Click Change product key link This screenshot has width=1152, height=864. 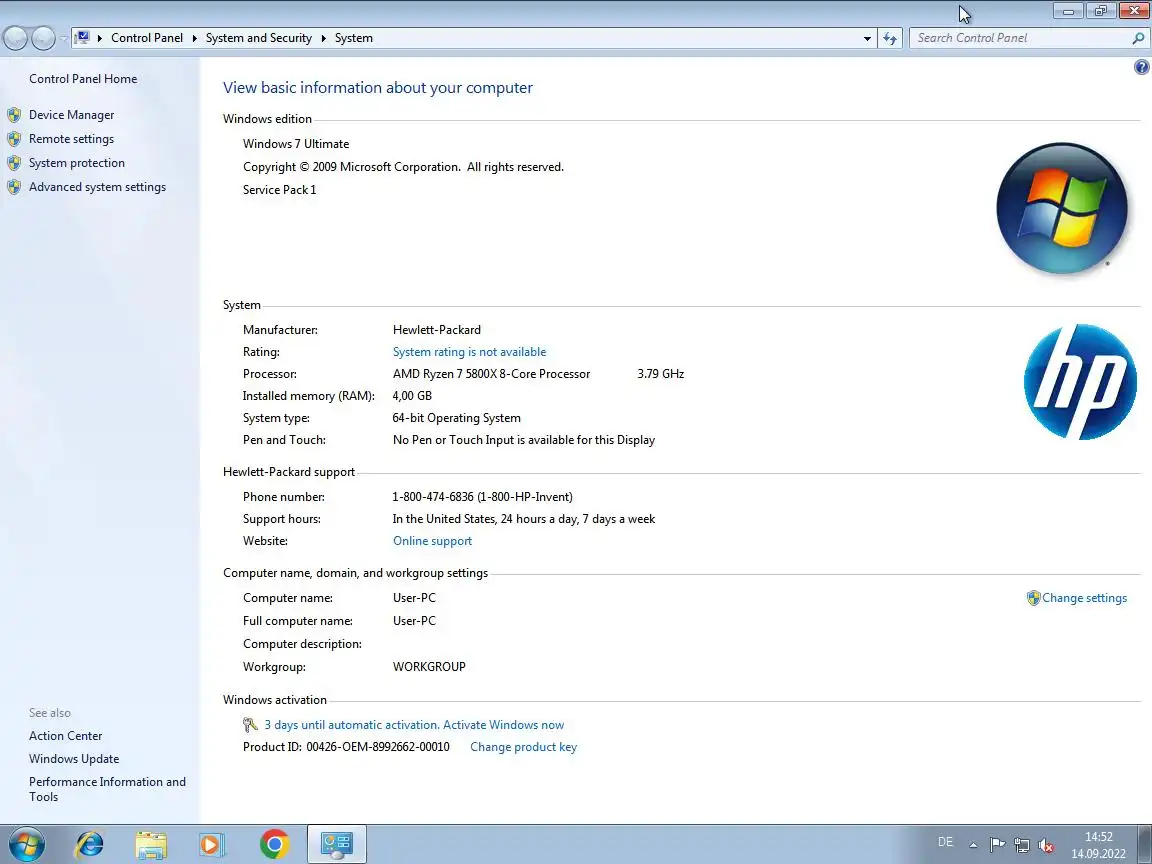(523, 747)
